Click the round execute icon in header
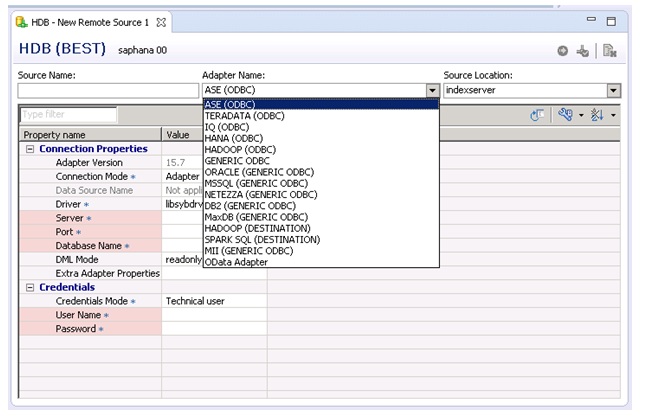648x420 pixels. coord(562,51)
